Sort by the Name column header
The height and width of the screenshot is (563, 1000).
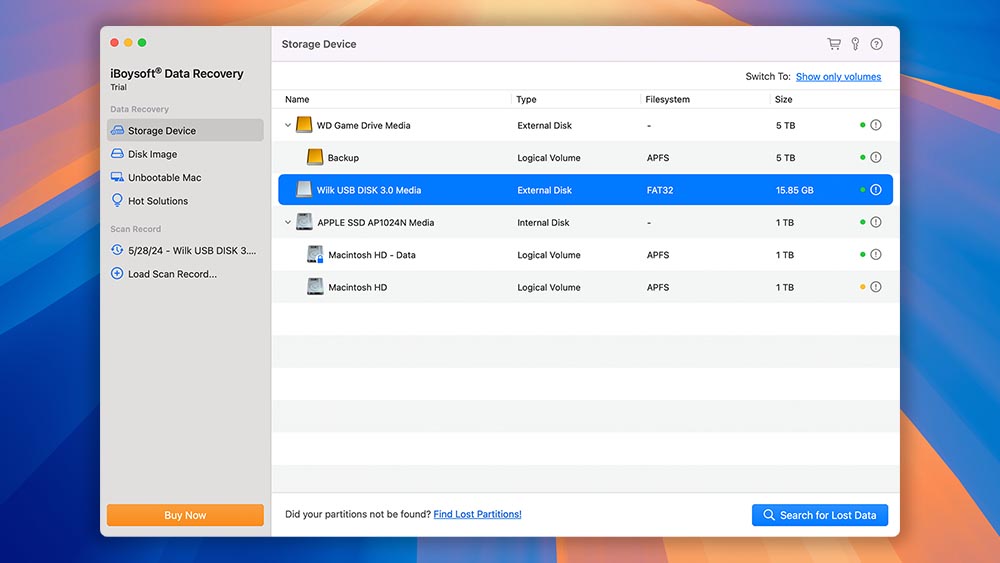(x=297, y=99)
